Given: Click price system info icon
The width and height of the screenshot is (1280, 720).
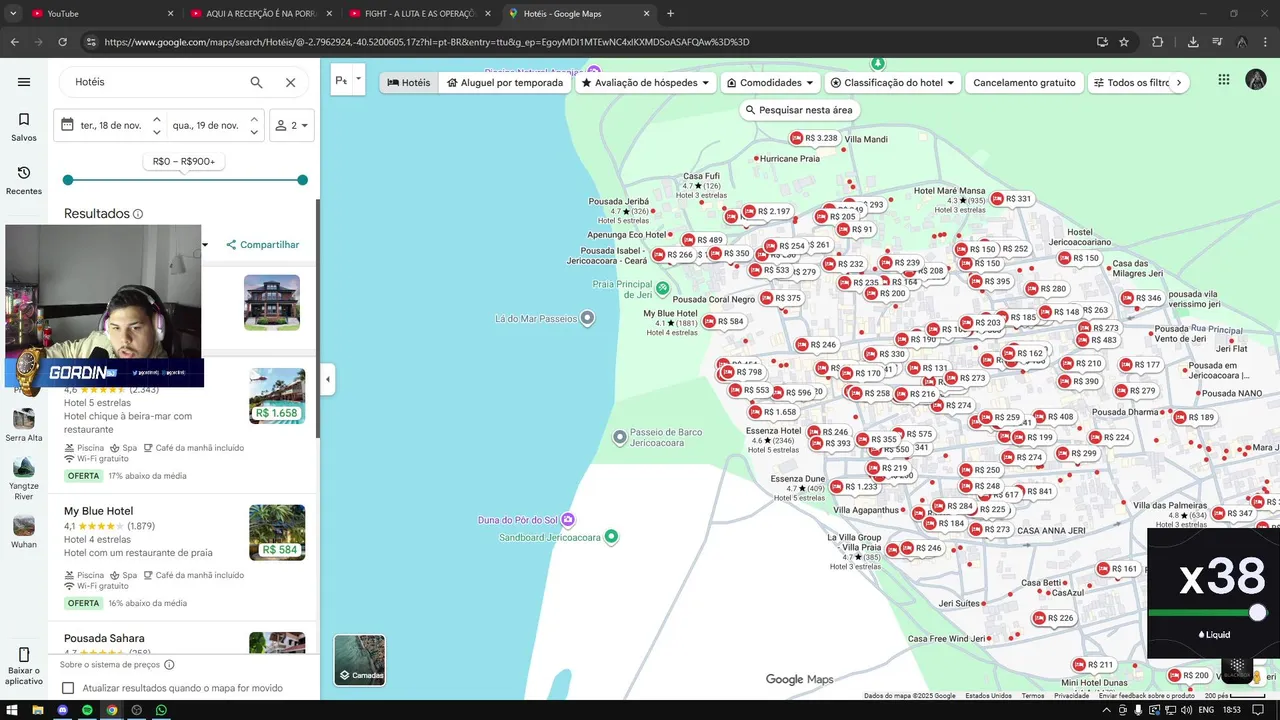Looking at the screenshot, I should (169, 664).
